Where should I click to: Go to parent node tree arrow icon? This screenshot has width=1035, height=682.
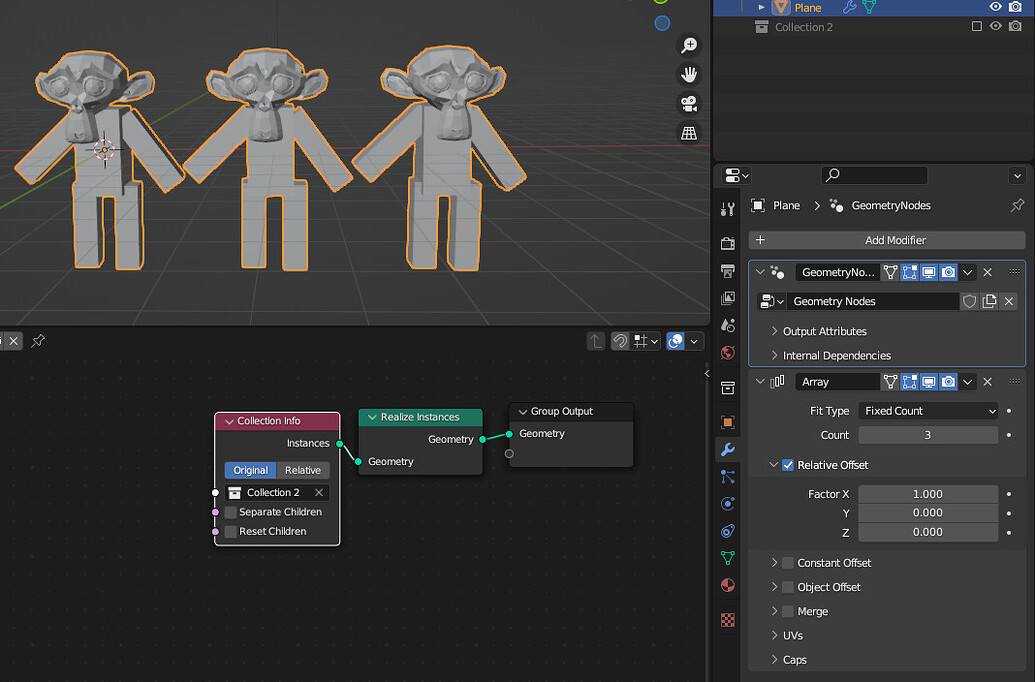595,341
